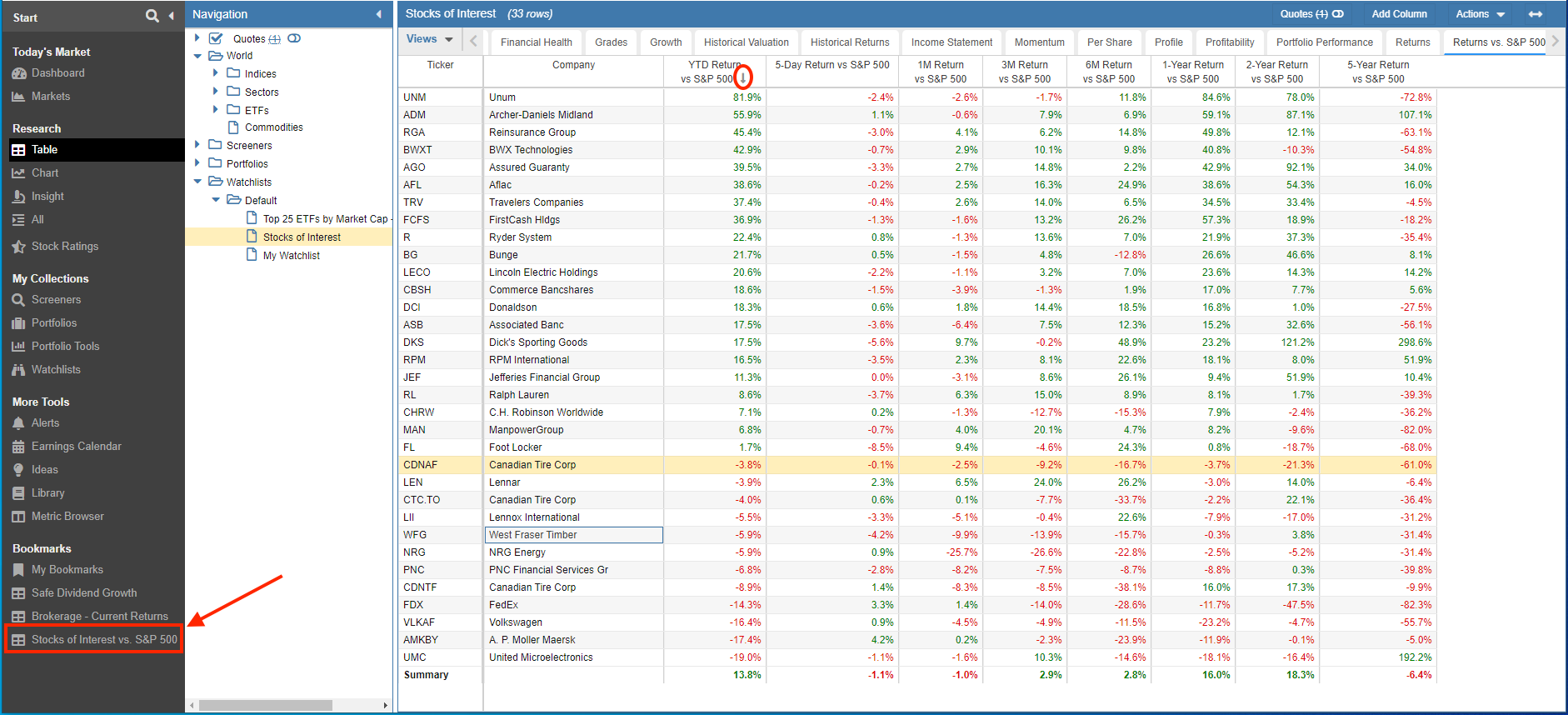Screen dimensions: 1568x715
Task: Click Navigation panel horizontal scrollbar
Action: [266, 706]
